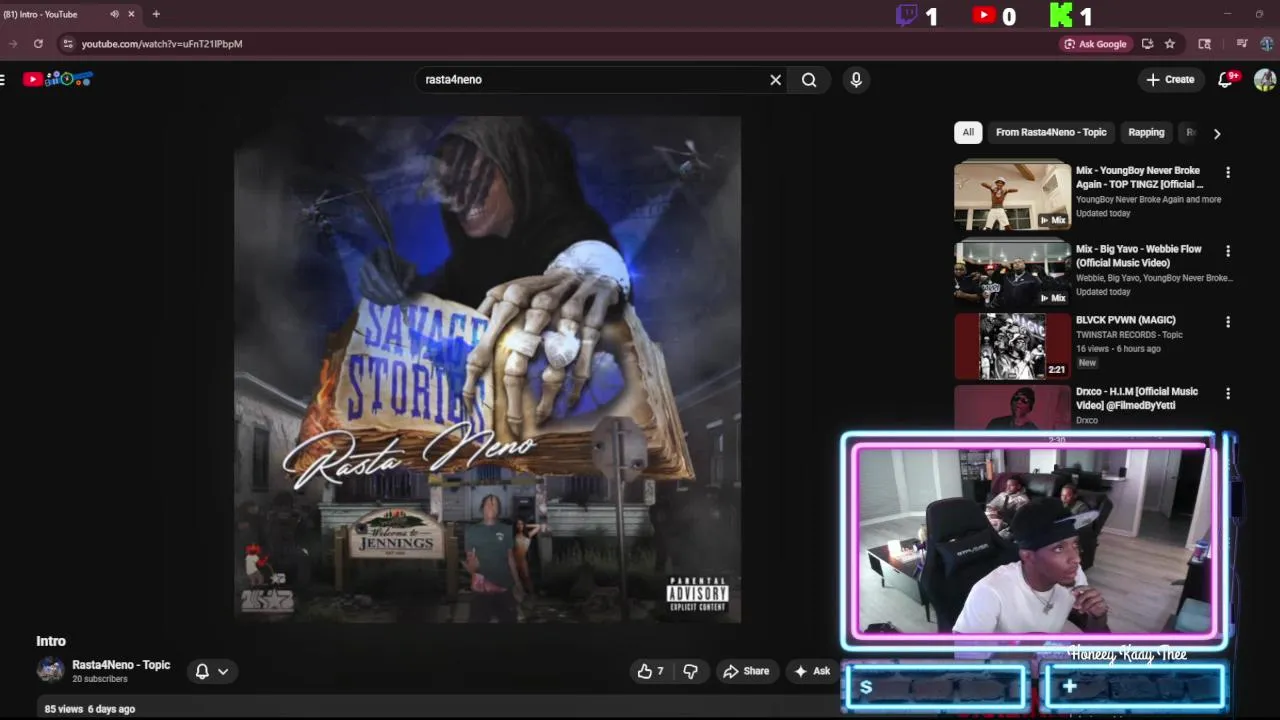1280x720 pixels.
Task: Open options for YoungBoy mix
Action: coord(1228,173)
